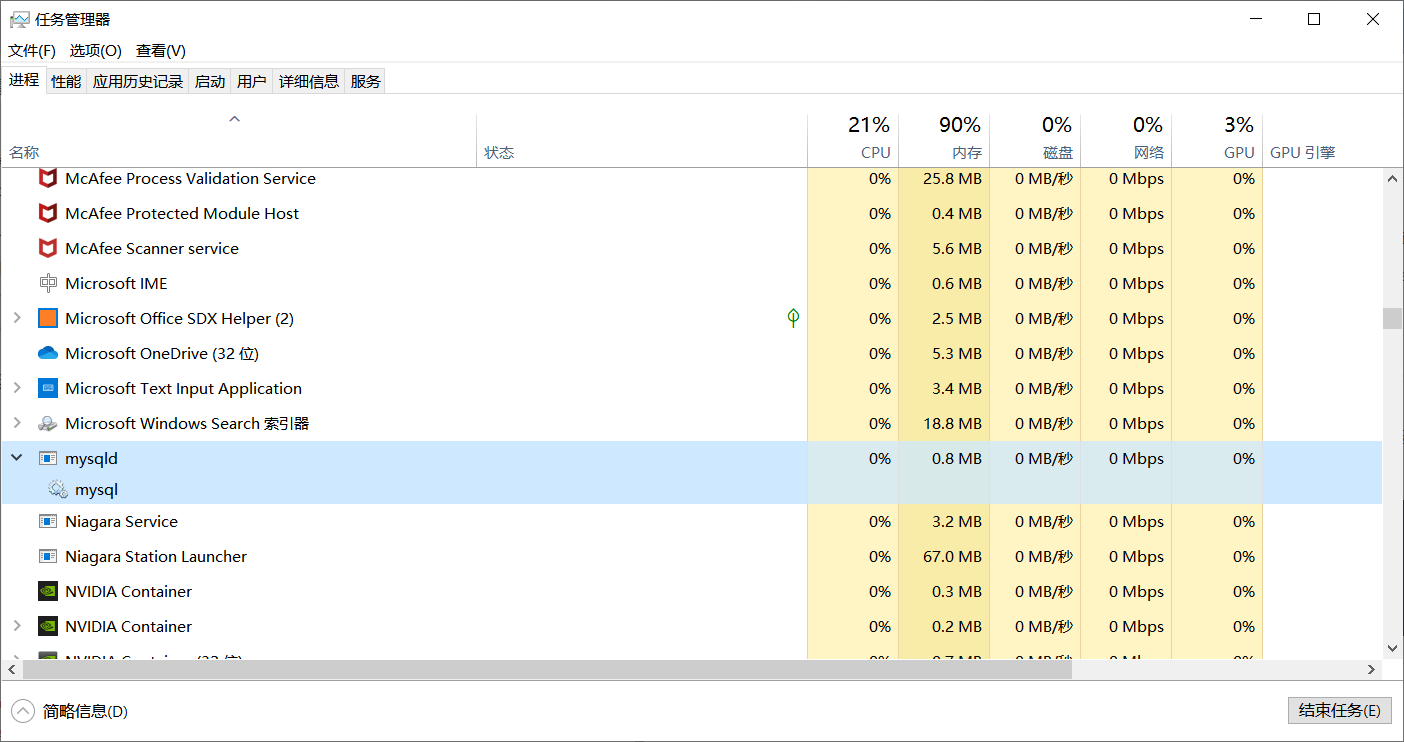1404x742 pixels.
Task: Switch to the 启动 tab
Action: (x=210, y=82)
